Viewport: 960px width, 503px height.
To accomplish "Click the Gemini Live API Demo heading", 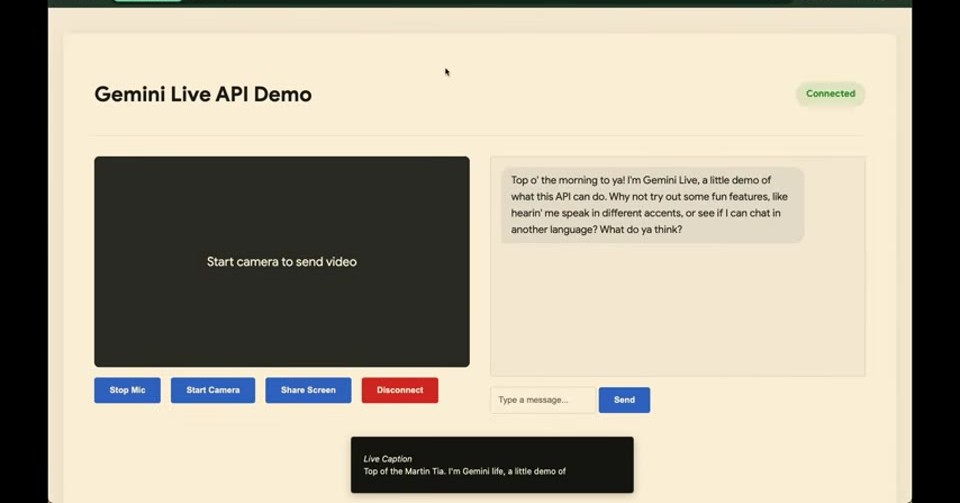I will click(203, 94).
